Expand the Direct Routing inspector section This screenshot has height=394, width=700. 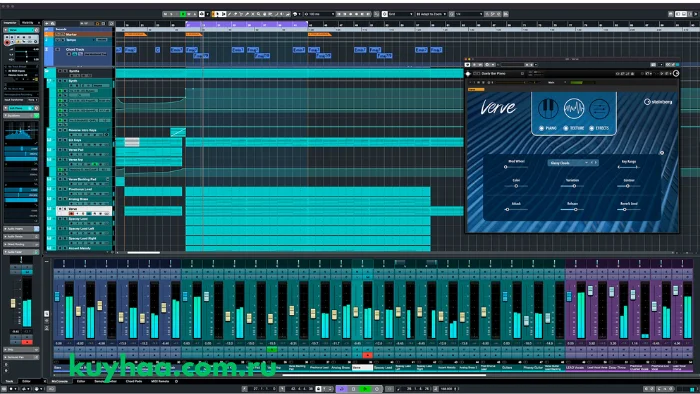21,245
